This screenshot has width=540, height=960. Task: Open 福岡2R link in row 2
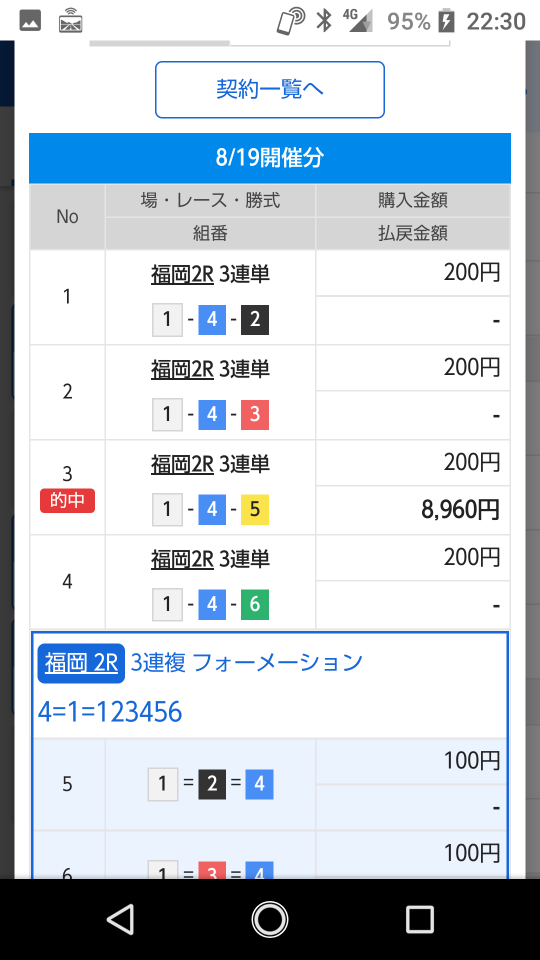click(182, 369)
